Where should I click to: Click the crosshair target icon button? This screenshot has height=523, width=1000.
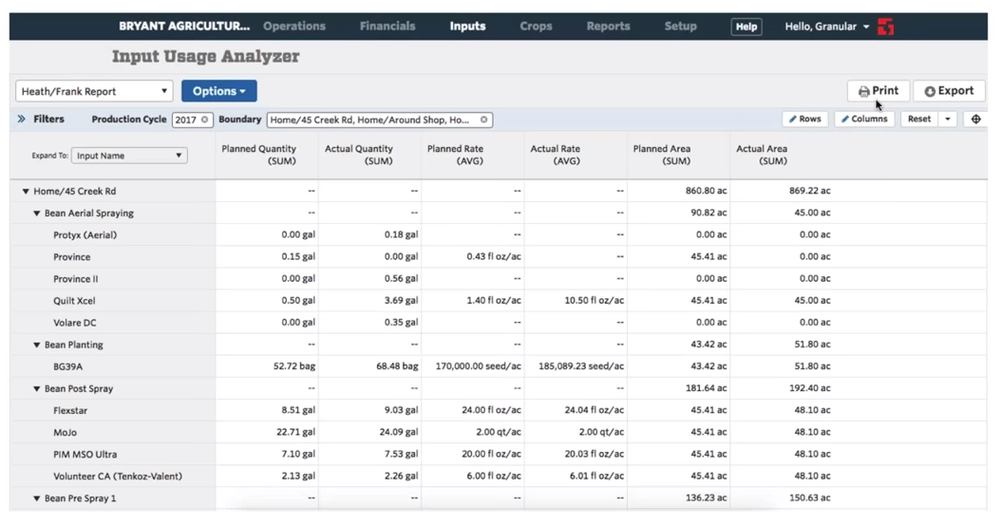[x=976, y=119]
